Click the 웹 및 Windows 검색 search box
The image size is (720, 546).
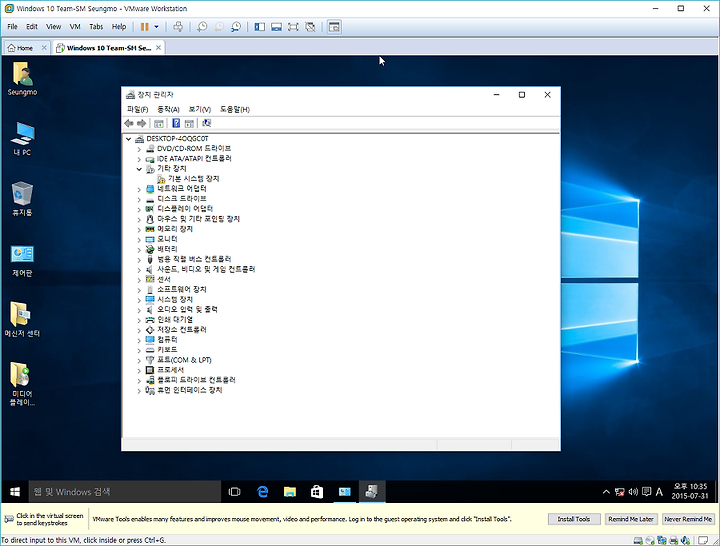pyautogui.click(x=124, y=492)
